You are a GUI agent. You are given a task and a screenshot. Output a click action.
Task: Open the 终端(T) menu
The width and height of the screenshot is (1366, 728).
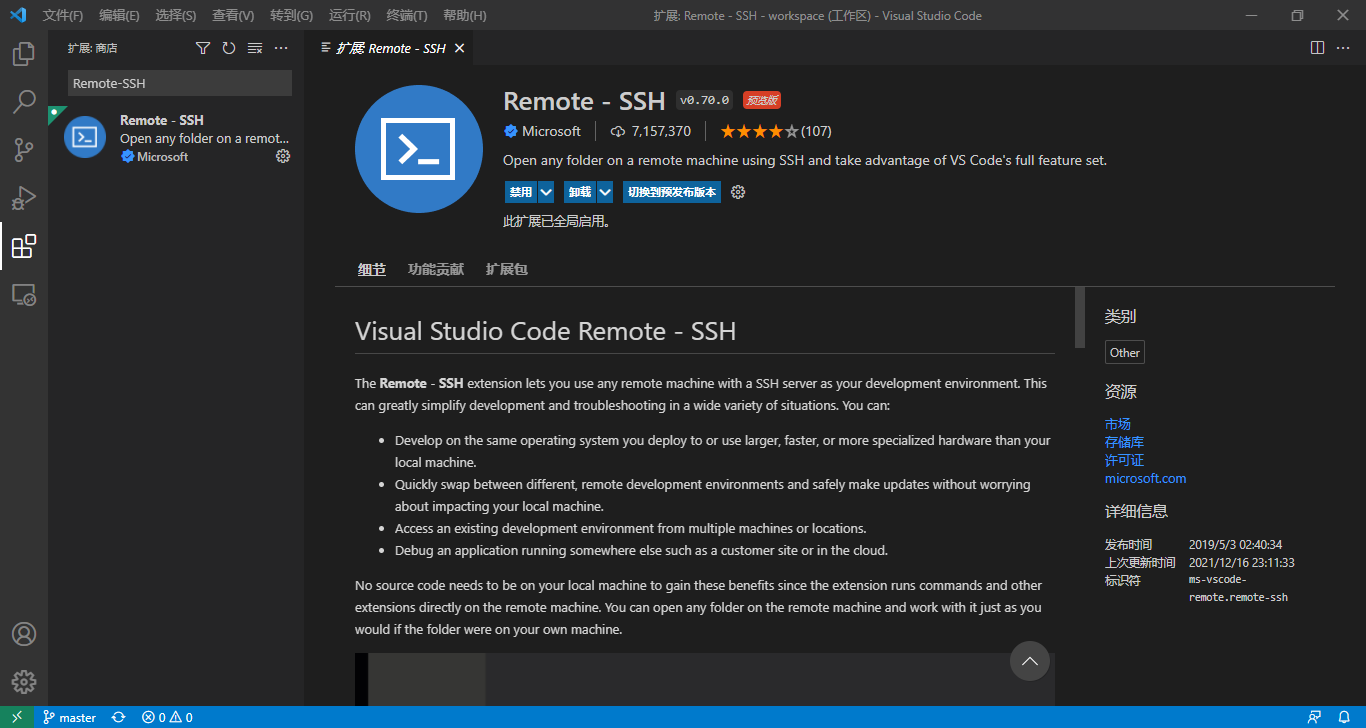pyautogui.click(x=406, y=15)
